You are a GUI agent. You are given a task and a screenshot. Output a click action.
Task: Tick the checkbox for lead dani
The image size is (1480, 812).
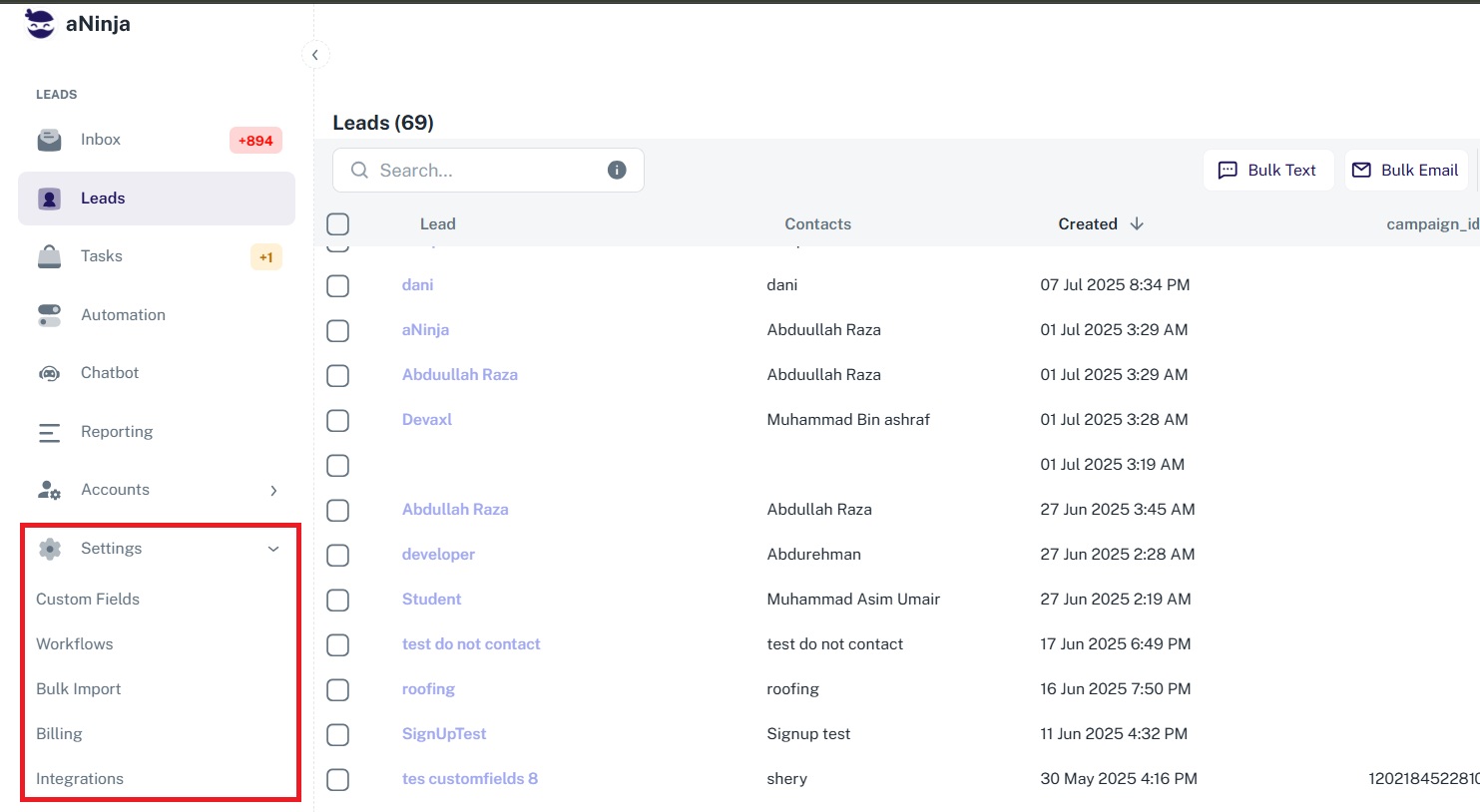coord(338,286)
